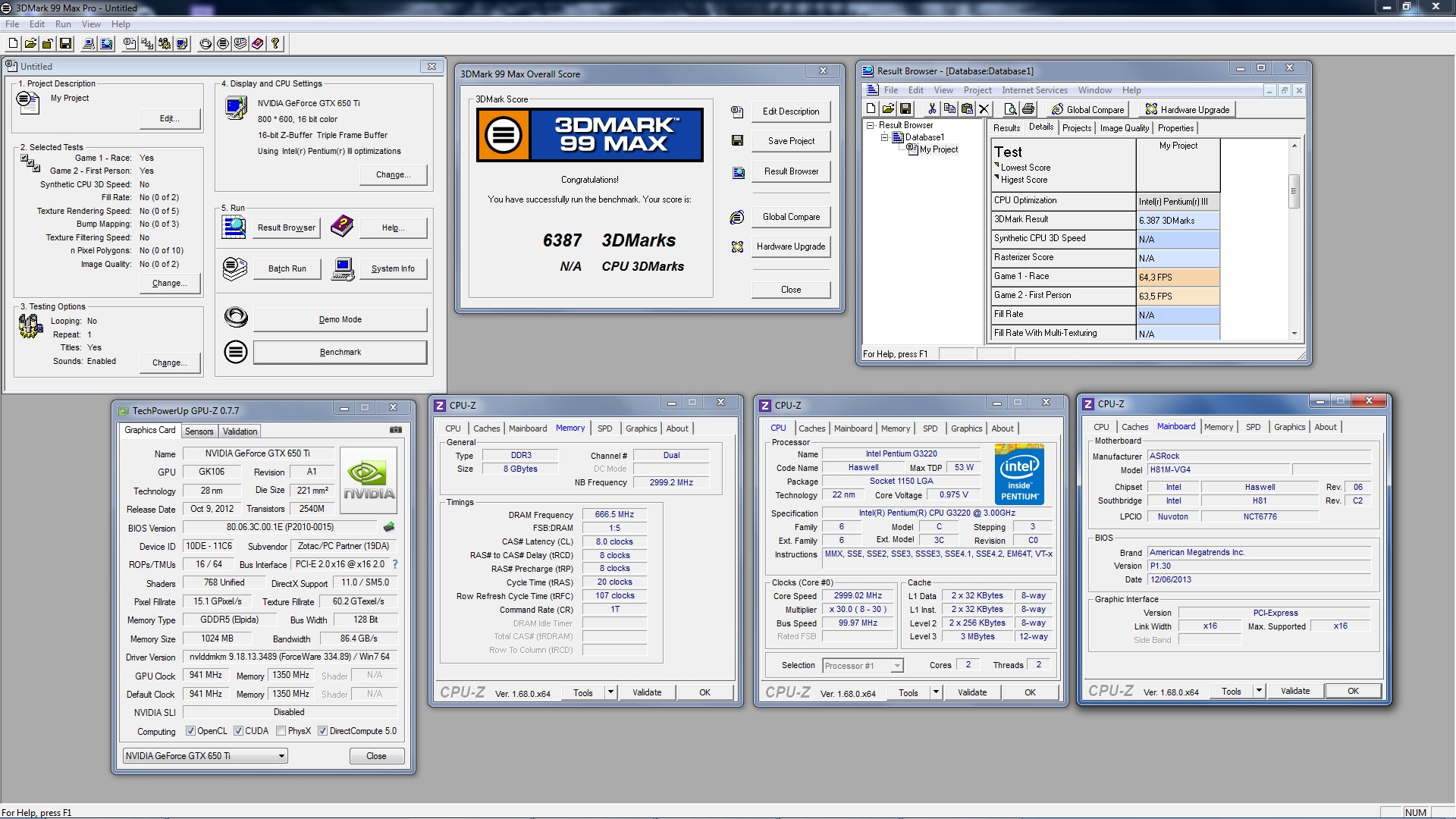Click GPU-Z Bus Interface question mark
Image resolution: width=1456 pixels, height=819 pixels.
(x=394, y=564)
